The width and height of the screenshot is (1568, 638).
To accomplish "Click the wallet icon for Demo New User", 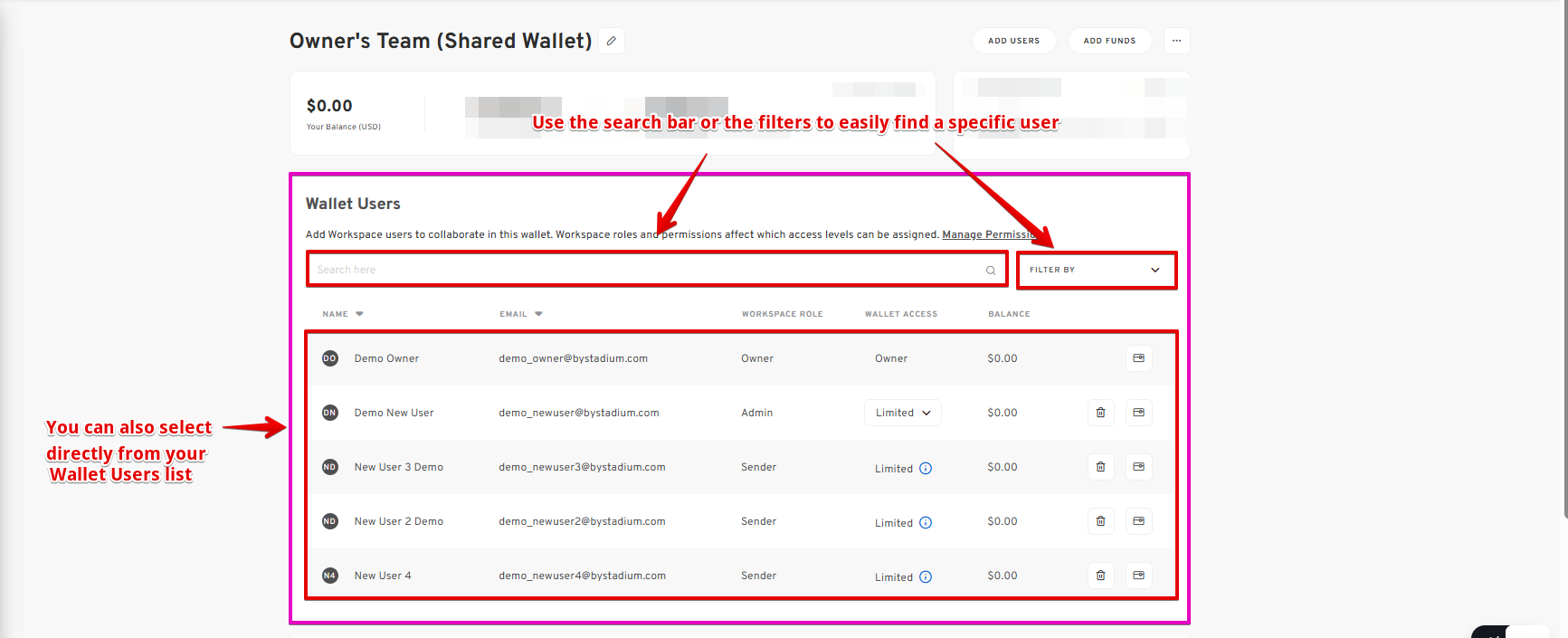I will click(x=1138, y=413).
